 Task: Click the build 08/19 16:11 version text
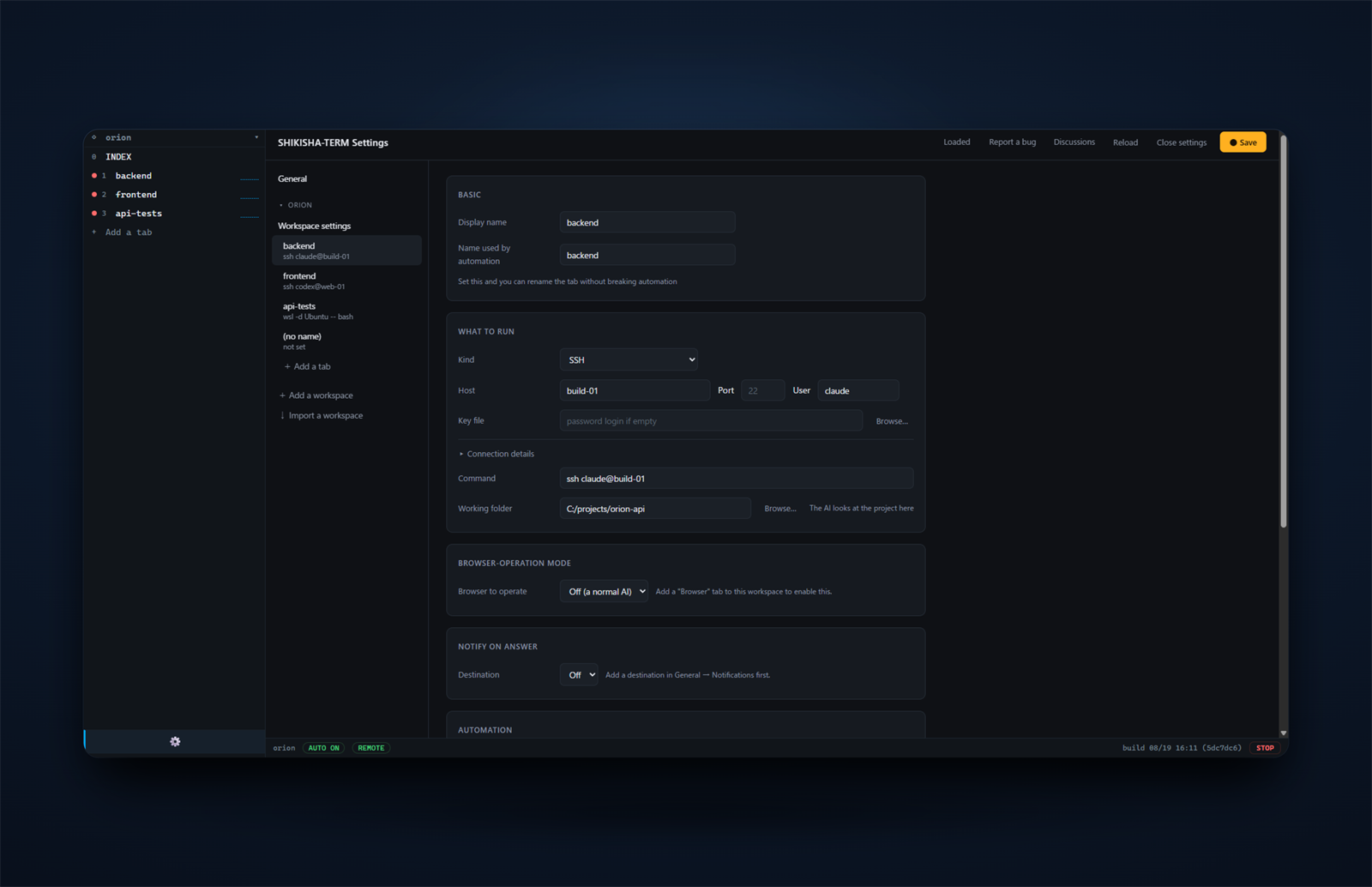pos(1182,748)
